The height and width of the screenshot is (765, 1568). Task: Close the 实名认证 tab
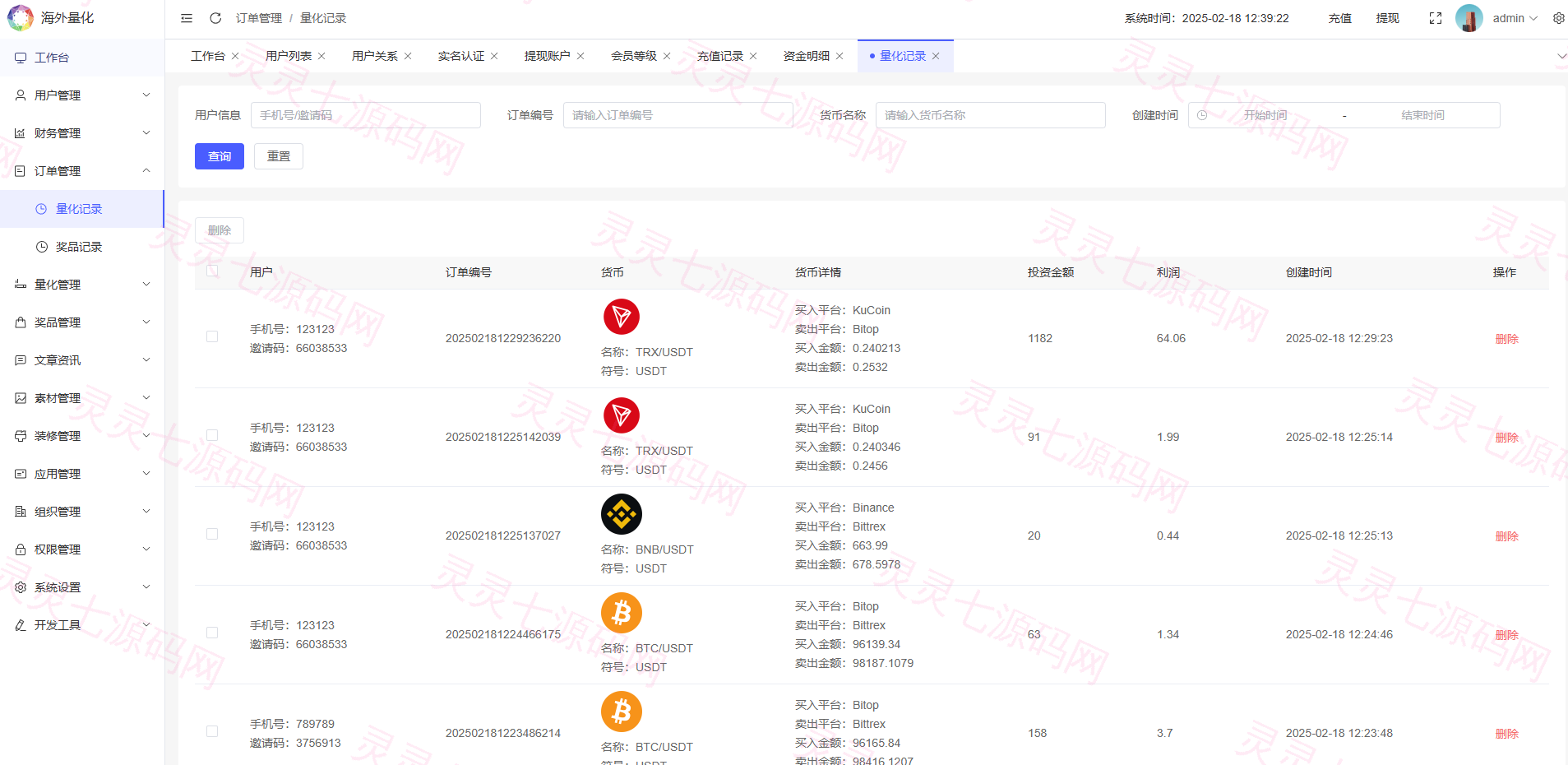click(494, 56)
